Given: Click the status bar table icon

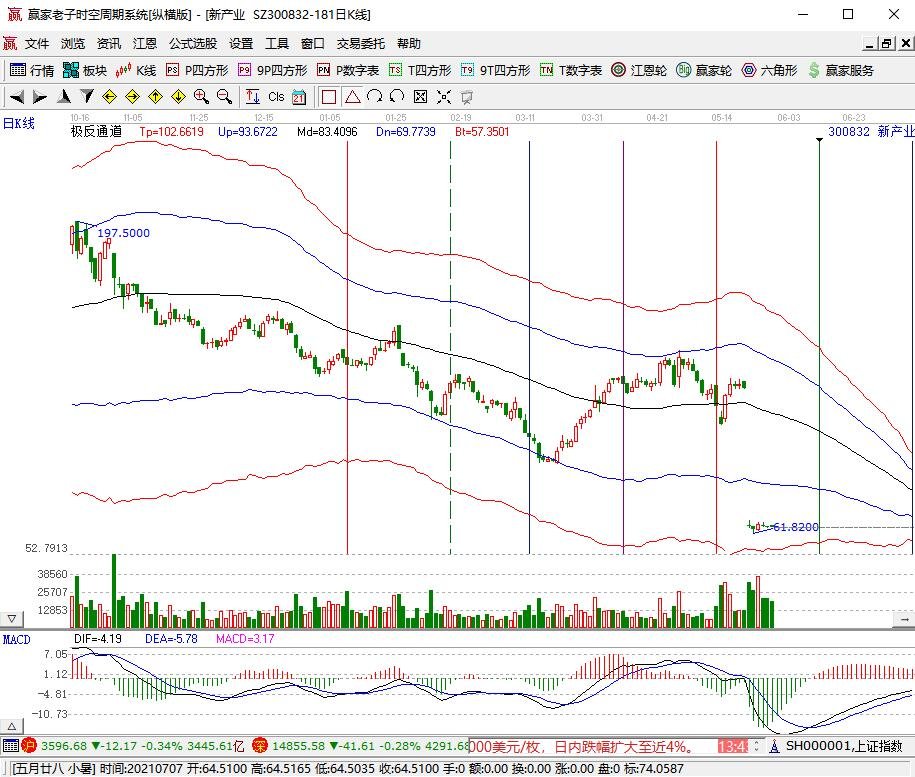Looking at the screenshot, I should point(11,745).
